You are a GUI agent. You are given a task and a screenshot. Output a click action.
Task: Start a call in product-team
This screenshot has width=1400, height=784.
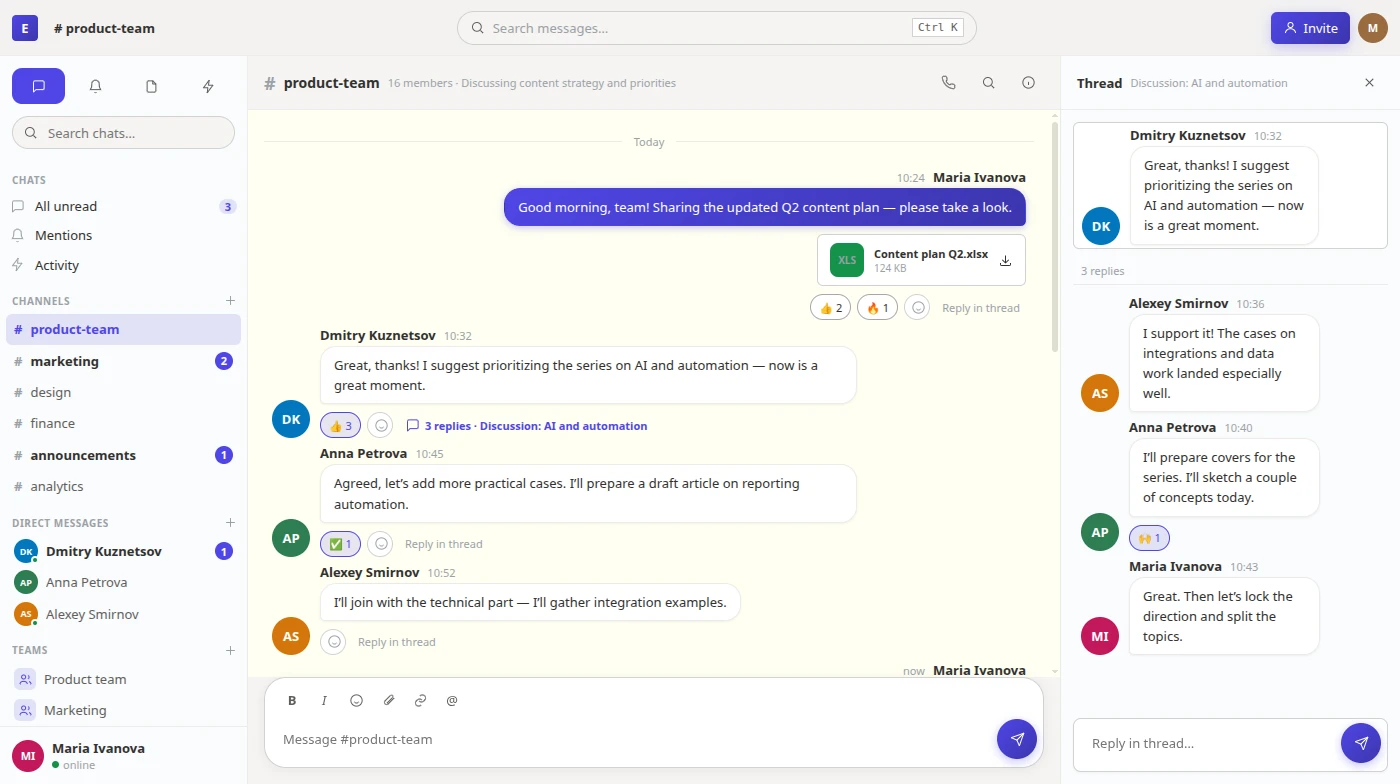pyautogui.click(x=948, y=83)
